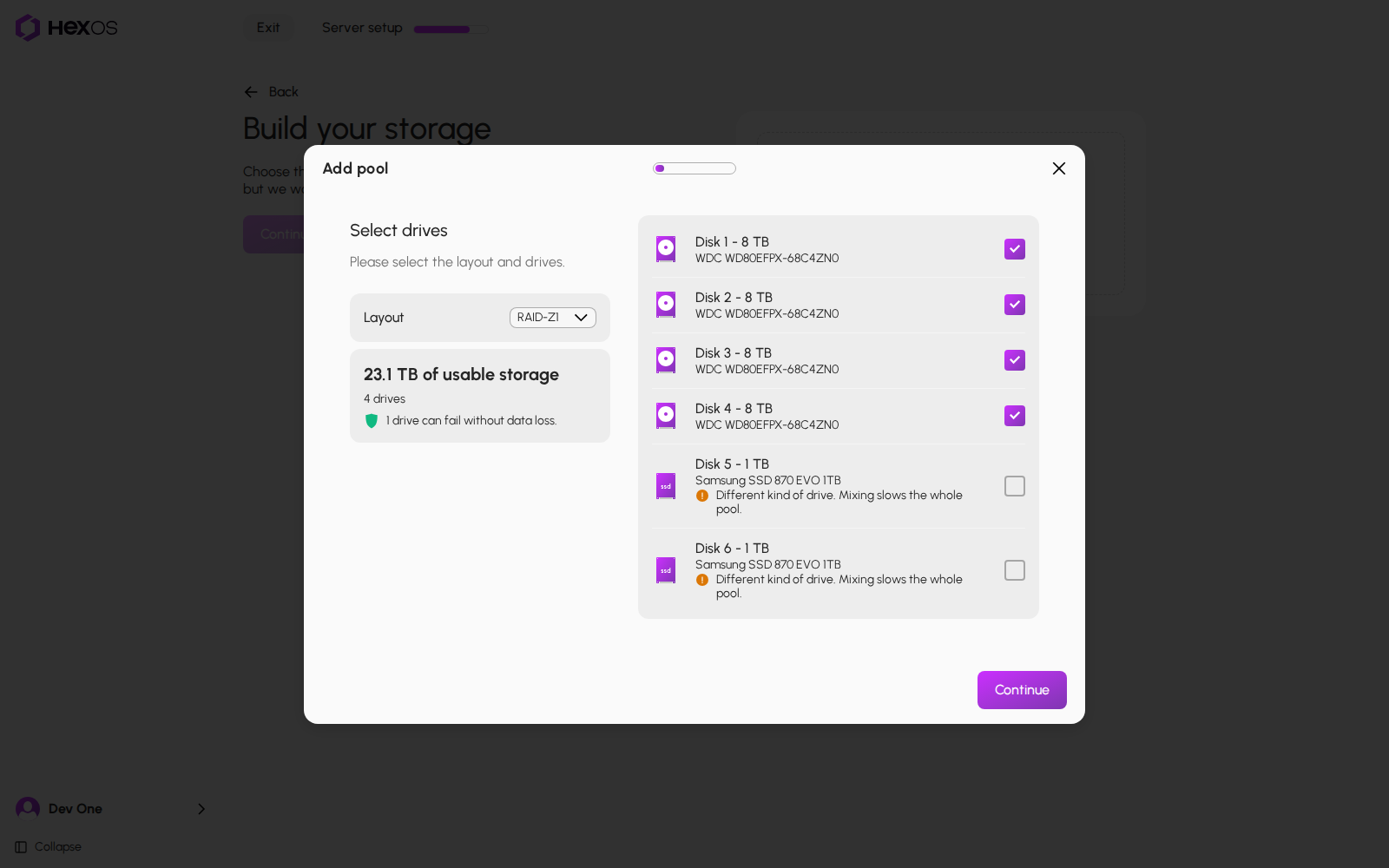Click the Disk 5 SSD icon
The height and width of the screenshot is (868, 1389).
[x=666, y=486]
